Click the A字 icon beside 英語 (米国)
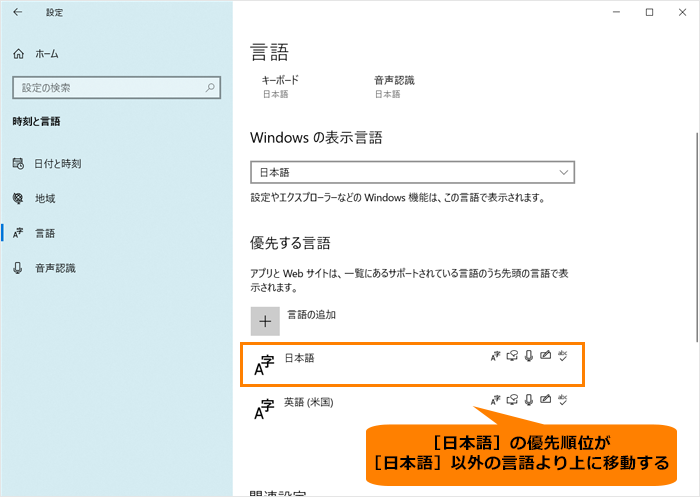This screenshot has width=700, height=497. [x=264, y=409]
